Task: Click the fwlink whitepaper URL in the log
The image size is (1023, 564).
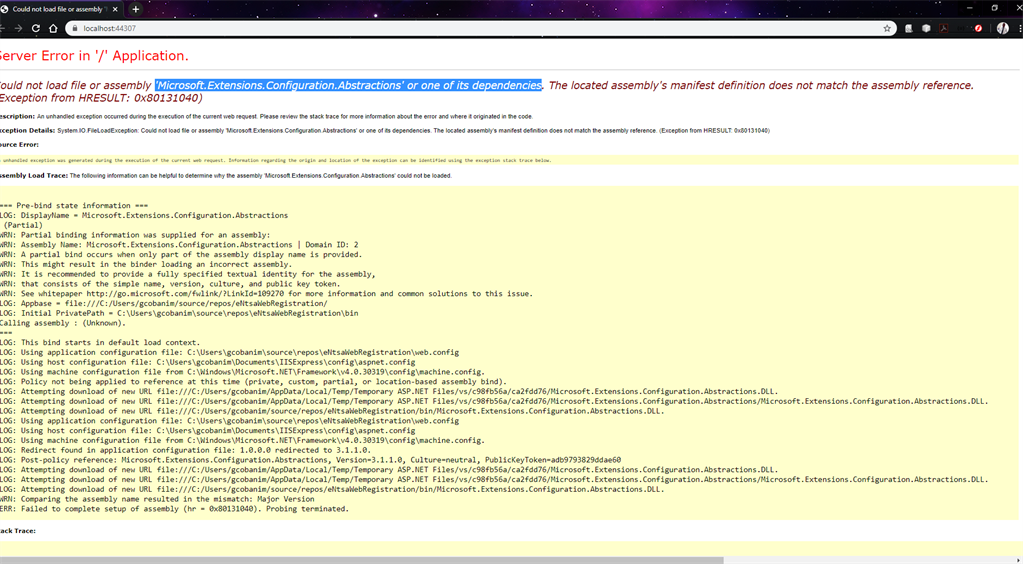Action: pos(186,294)
